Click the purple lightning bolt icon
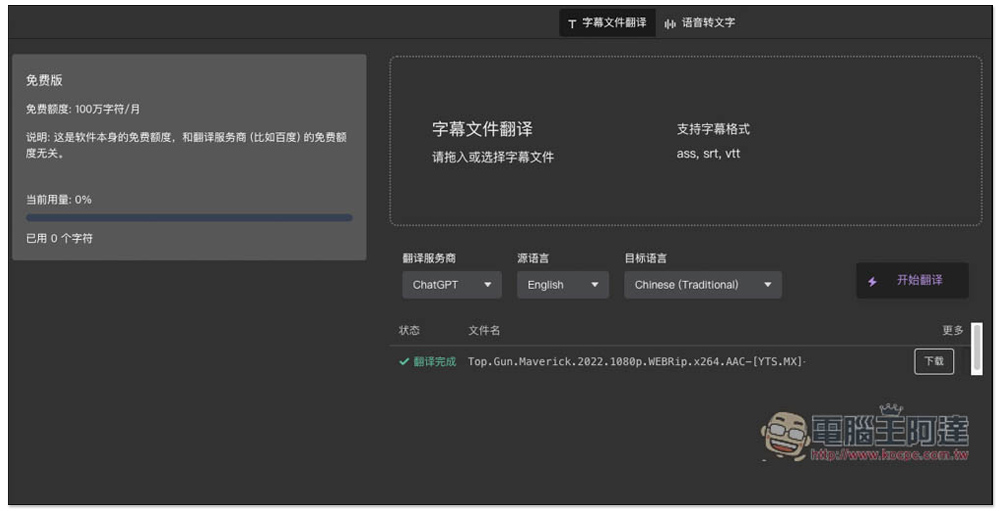Image resolution: width=1000 pixels, height=511 pixels. [x=872, y=282]
